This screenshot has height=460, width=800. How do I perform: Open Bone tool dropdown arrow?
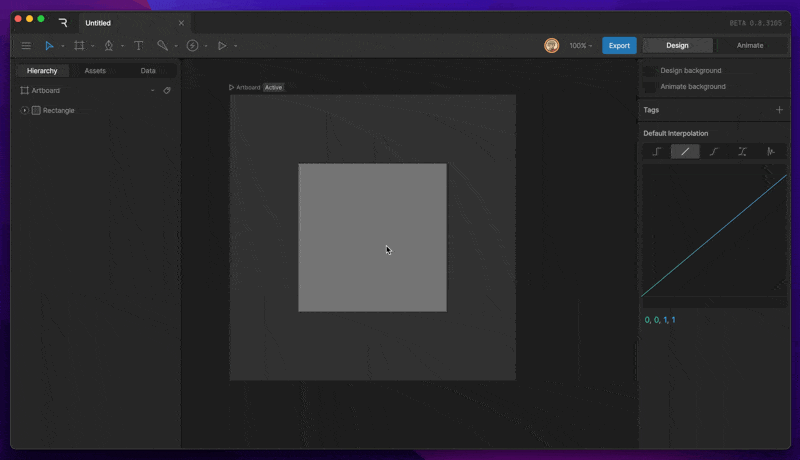click(176, 46)
